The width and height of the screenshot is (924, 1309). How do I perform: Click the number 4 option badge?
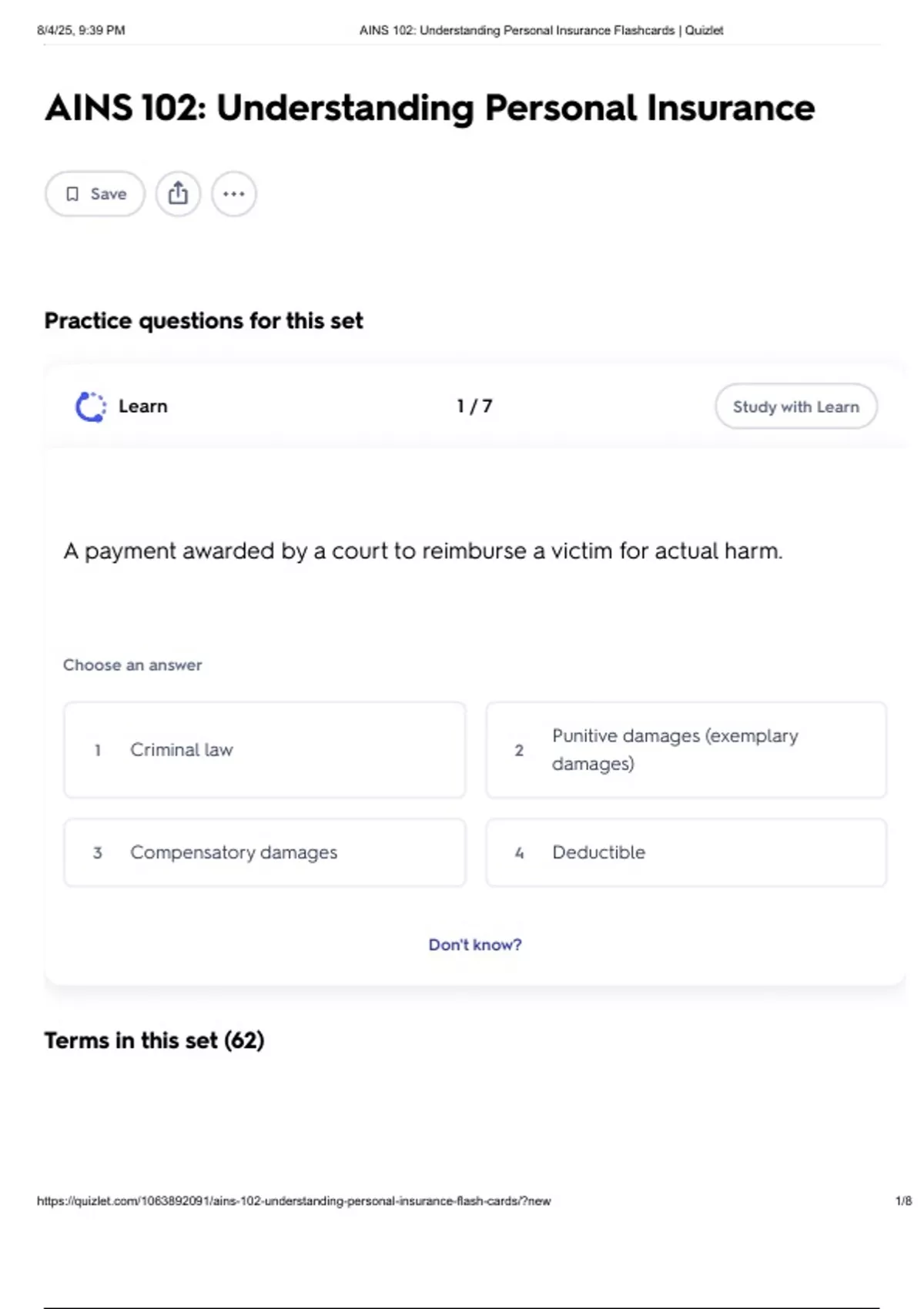tap(519, 852)
